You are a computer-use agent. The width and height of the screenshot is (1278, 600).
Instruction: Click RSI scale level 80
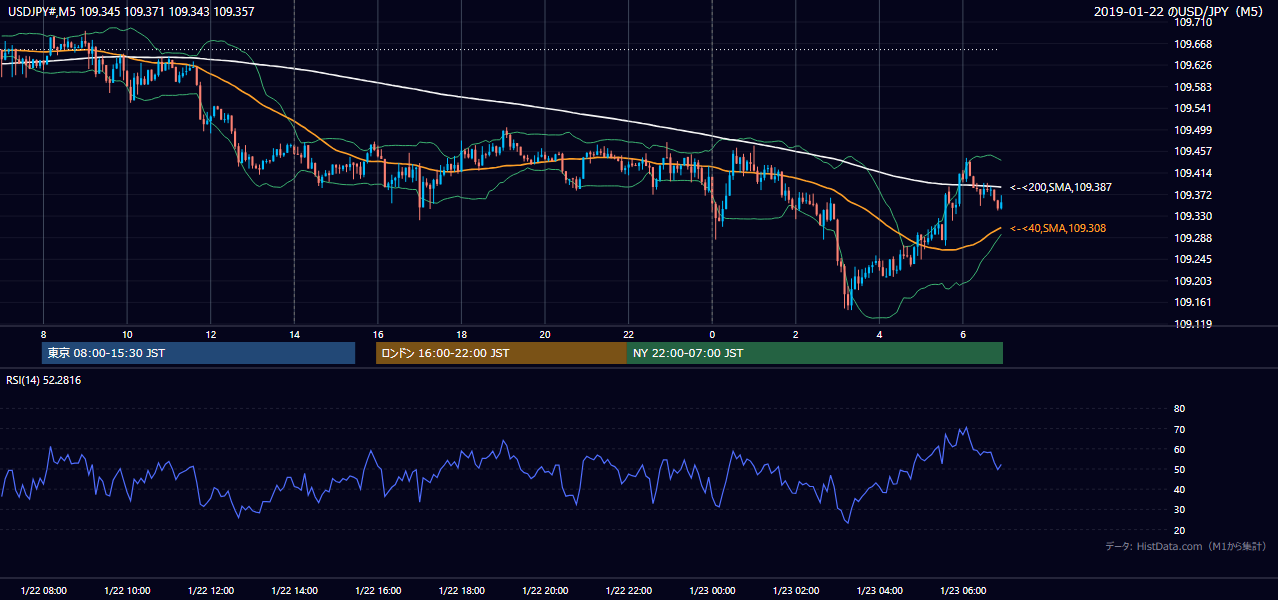1179,409
